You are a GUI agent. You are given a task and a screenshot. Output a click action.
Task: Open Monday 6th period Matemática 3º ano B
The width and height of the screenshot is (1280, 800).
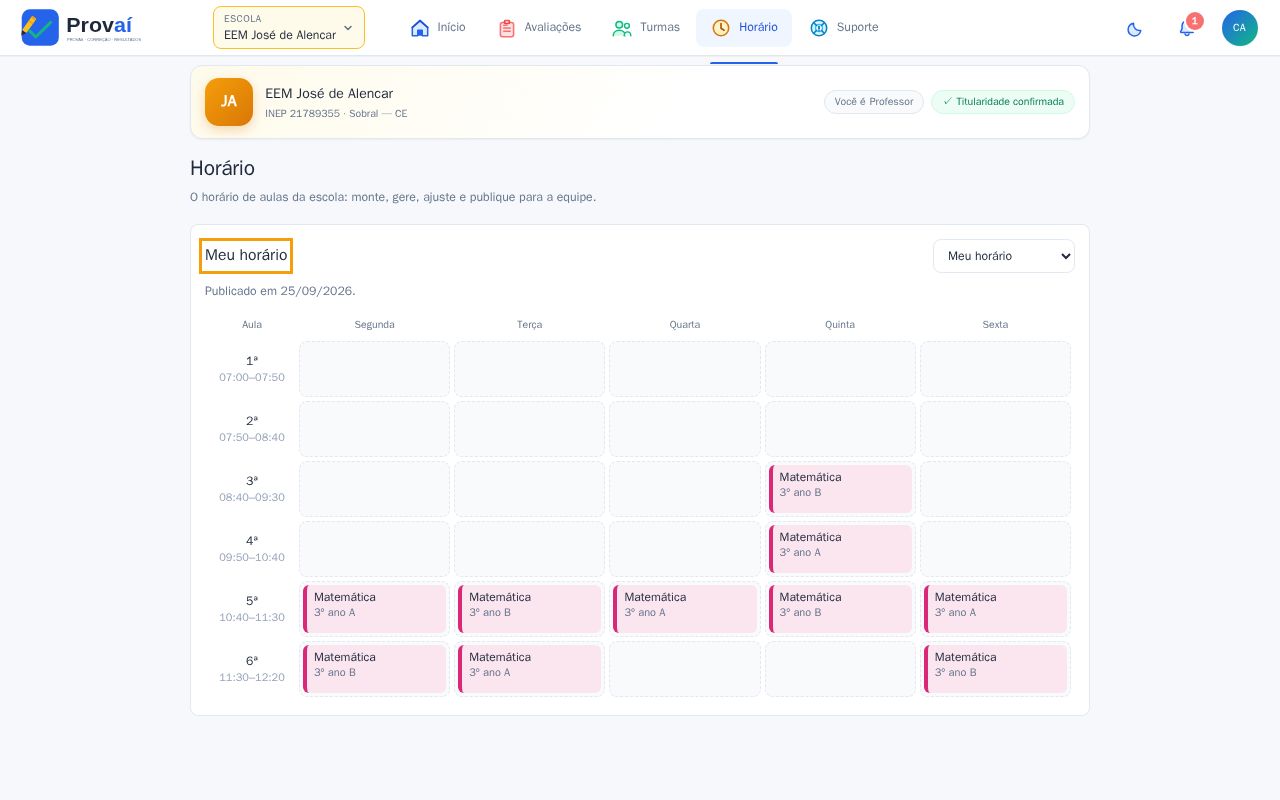coord(375,669)
